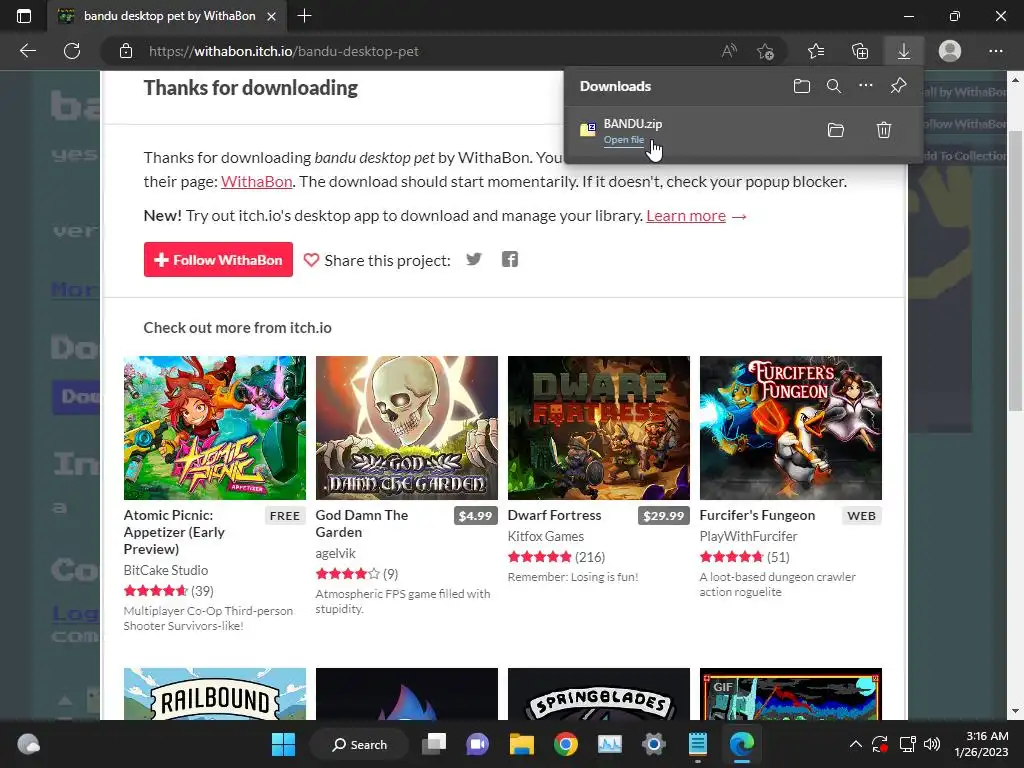
Task: Open the tab actions menu icon
Action: pos(24,16)
